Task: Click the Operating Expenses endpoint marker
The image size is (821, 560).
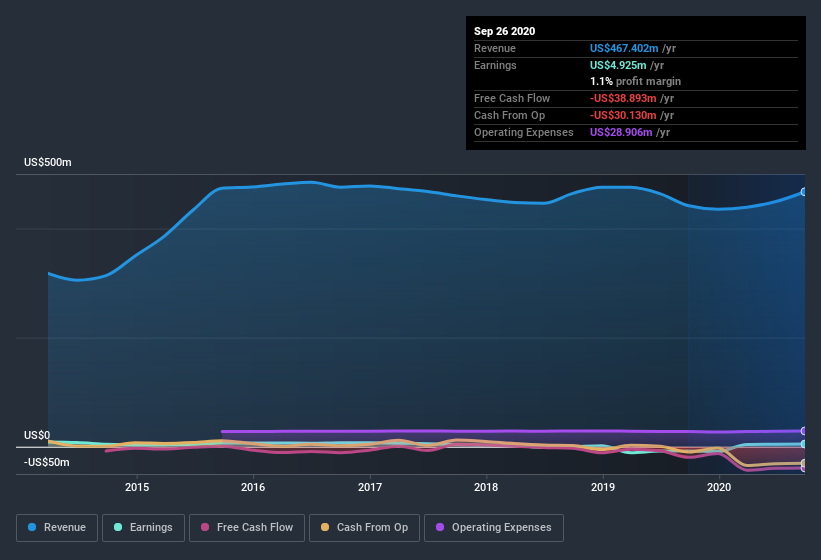Action: (804, 431)
